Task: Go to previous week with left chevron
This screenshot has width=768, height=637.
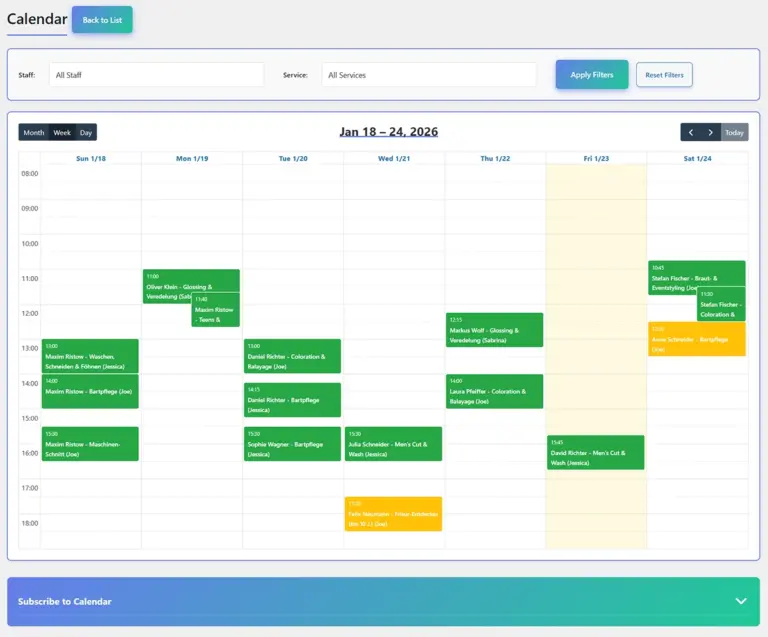Action: click(x=691, y=132)
